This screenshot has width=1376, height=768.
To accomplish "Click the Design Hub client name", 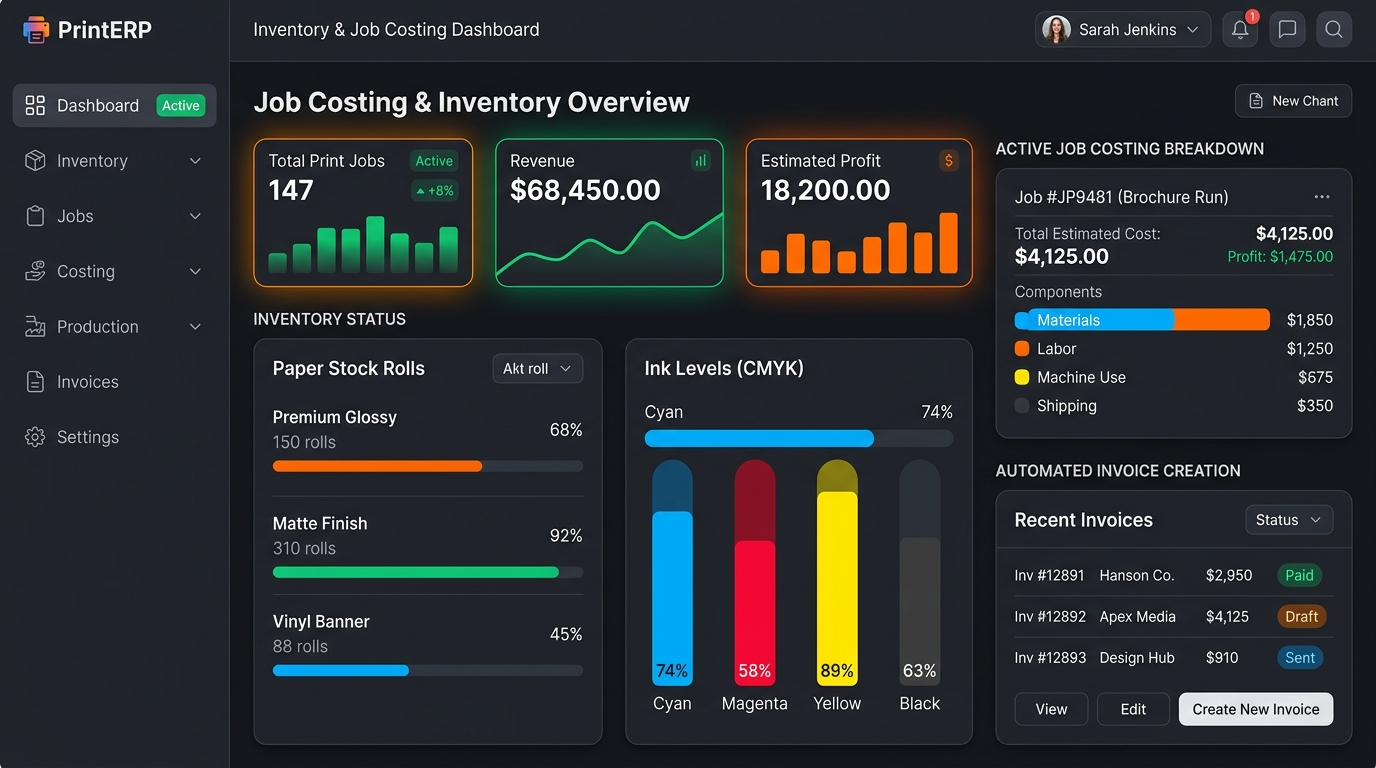I will (x=1137, y=657).
